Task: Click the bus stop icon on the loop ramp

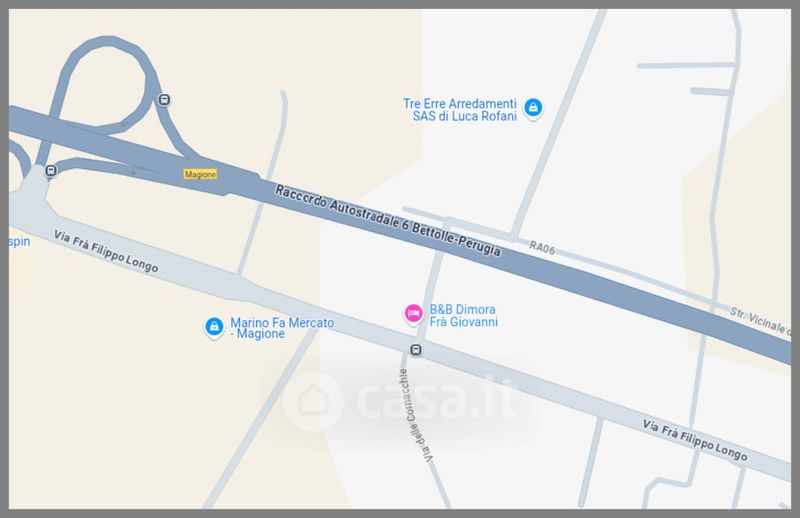Action: (x=164, y=100)
